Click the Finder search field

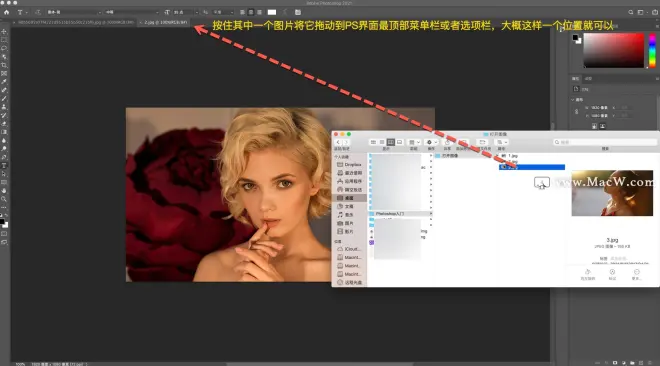tap(605, 142)
